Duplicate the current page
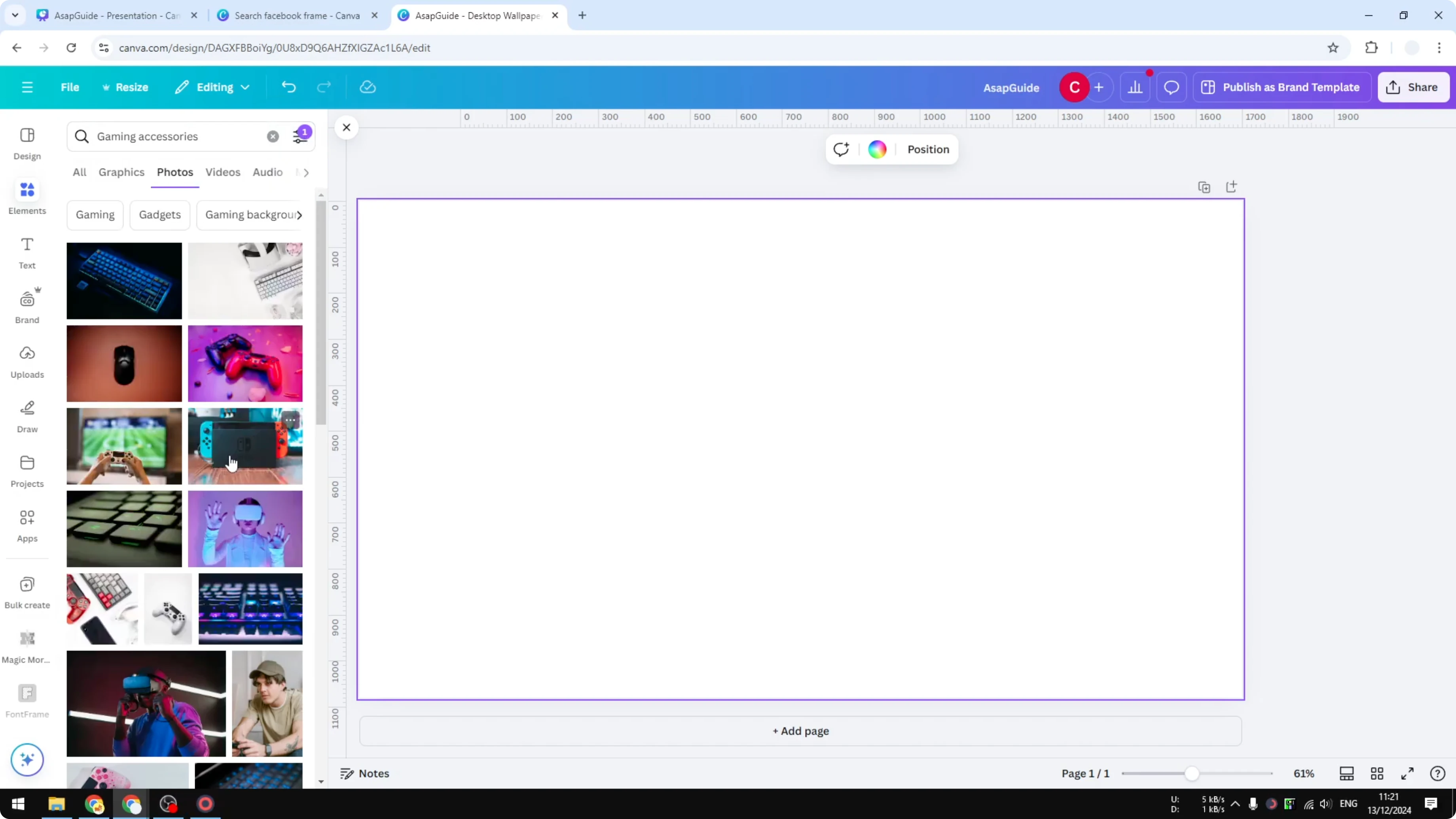The height and width of the screenshot is (819, 1456). coord(1204,186)
